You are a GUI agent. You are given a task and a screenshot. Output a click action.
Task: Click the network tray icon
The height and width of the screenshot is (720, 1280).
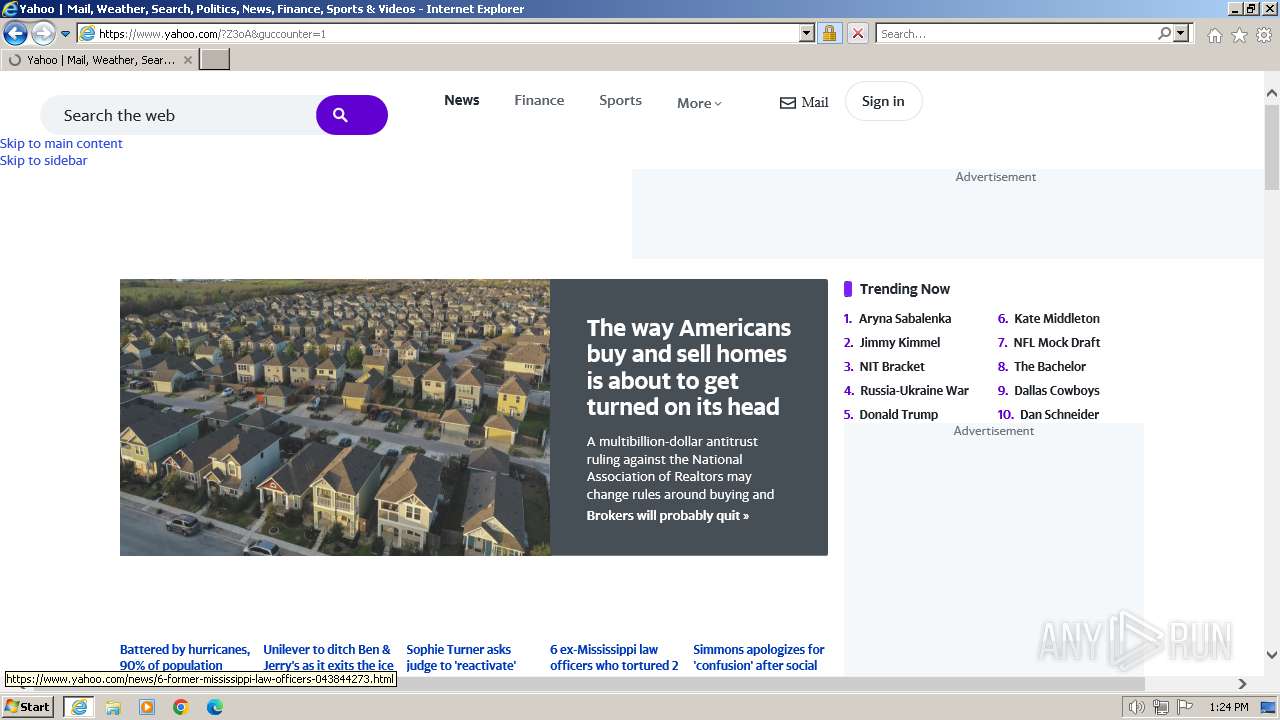pos(1161,707)
